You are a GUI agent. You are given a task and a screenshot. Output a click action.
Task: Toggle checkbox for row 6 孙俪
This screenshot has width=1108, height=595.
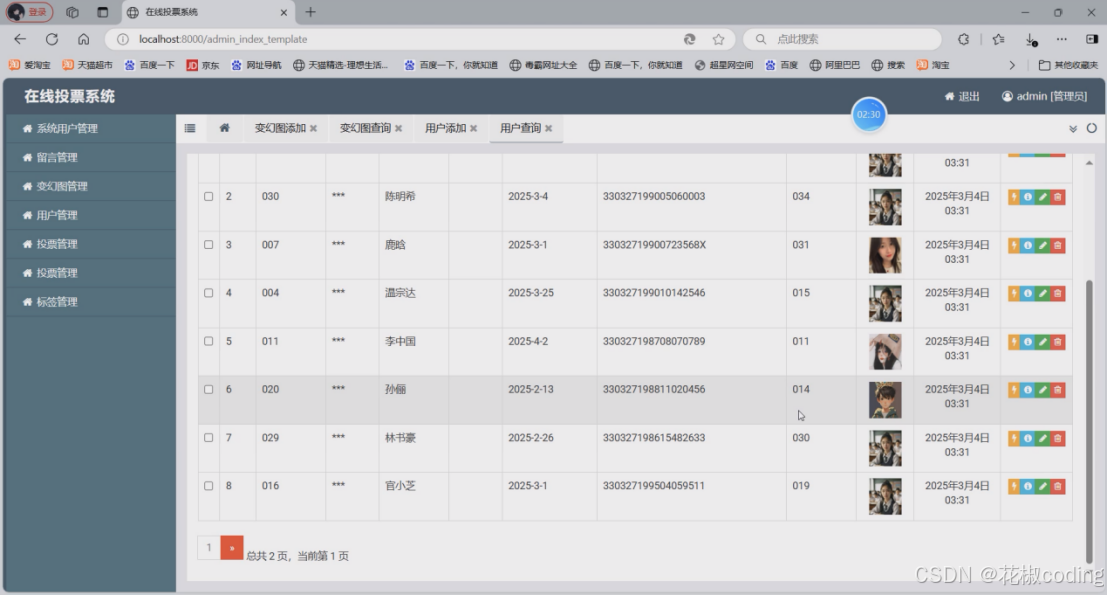pyautogui.click(x=208, y=389)
